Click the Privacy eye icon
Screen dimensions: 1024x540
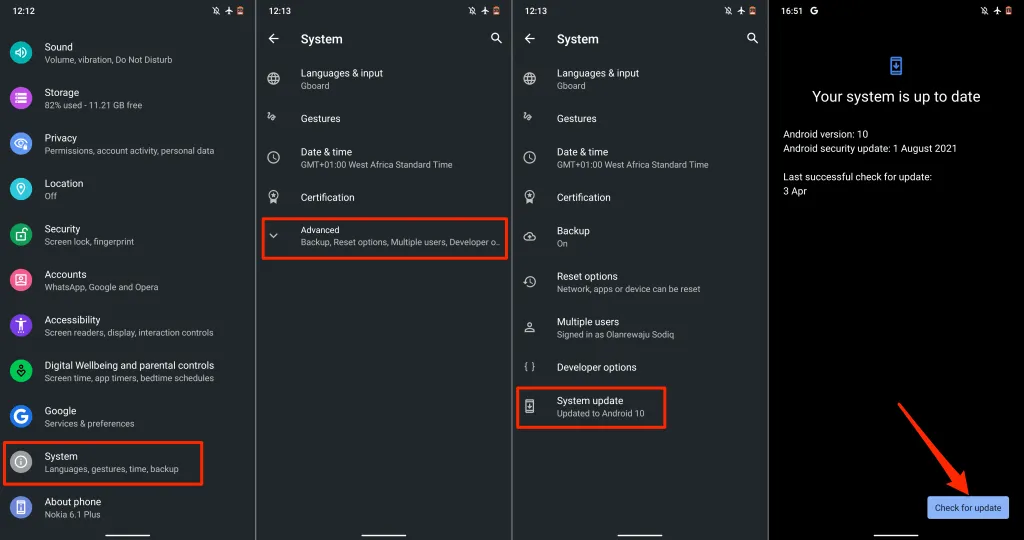tap(21, 144)
